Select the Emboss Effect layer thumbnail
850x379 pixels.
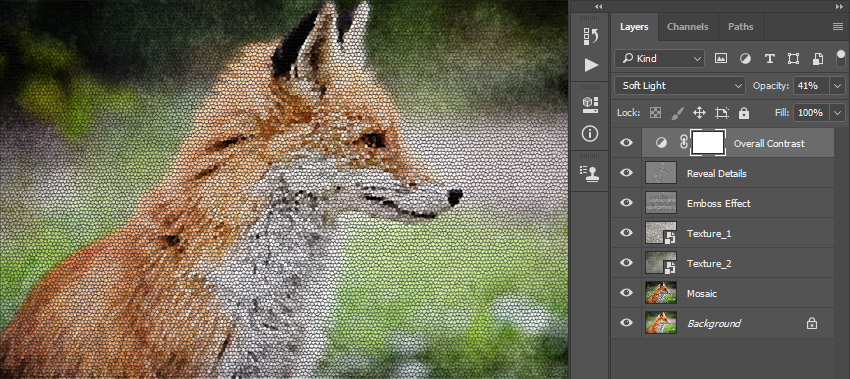pos(661,203)
